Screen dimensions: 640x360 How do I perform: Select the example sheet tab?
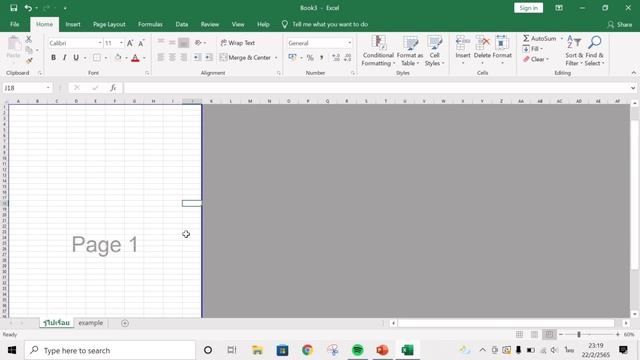pyautogui.click(x=91, y=323)
